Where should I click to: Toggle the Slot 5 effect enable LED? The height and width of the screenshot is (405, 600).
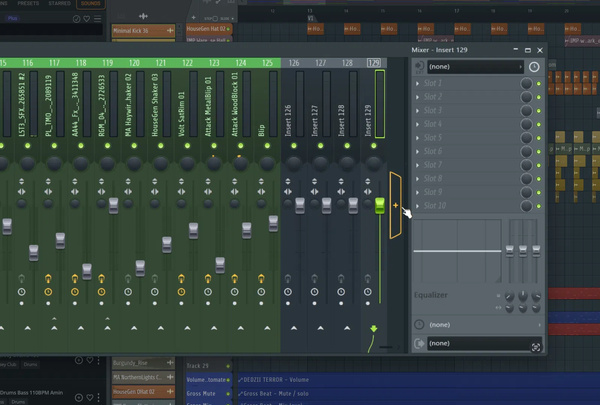(540, 139)
